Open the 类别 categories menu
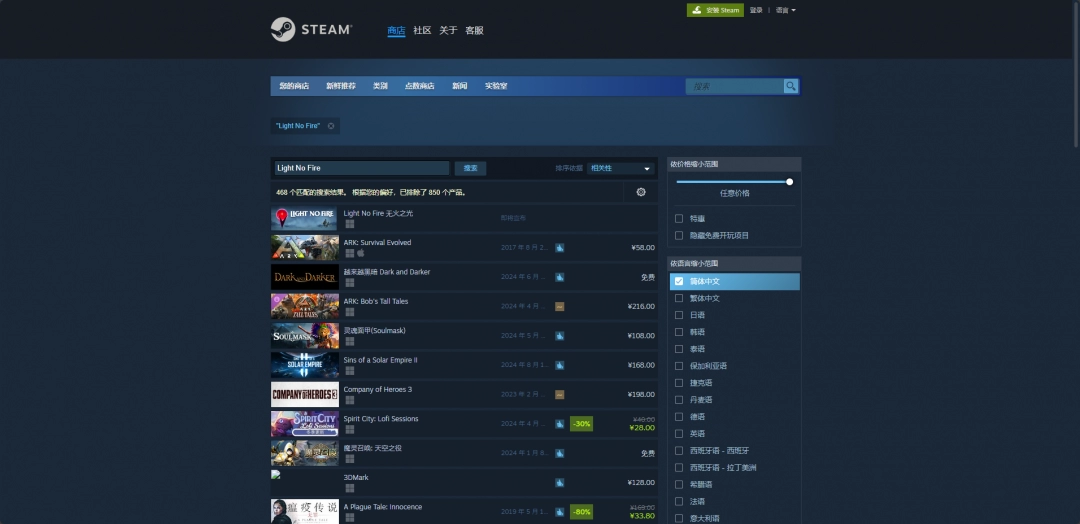This screenshot has width=1080, height=524. [380, 86]
